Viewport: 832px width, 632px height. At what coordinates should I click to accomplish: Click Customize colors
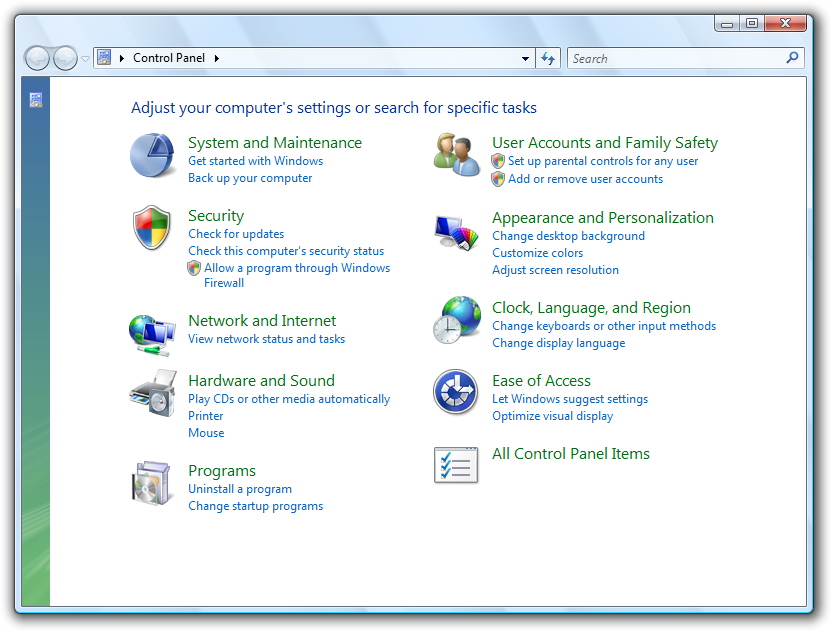point(538,253)
